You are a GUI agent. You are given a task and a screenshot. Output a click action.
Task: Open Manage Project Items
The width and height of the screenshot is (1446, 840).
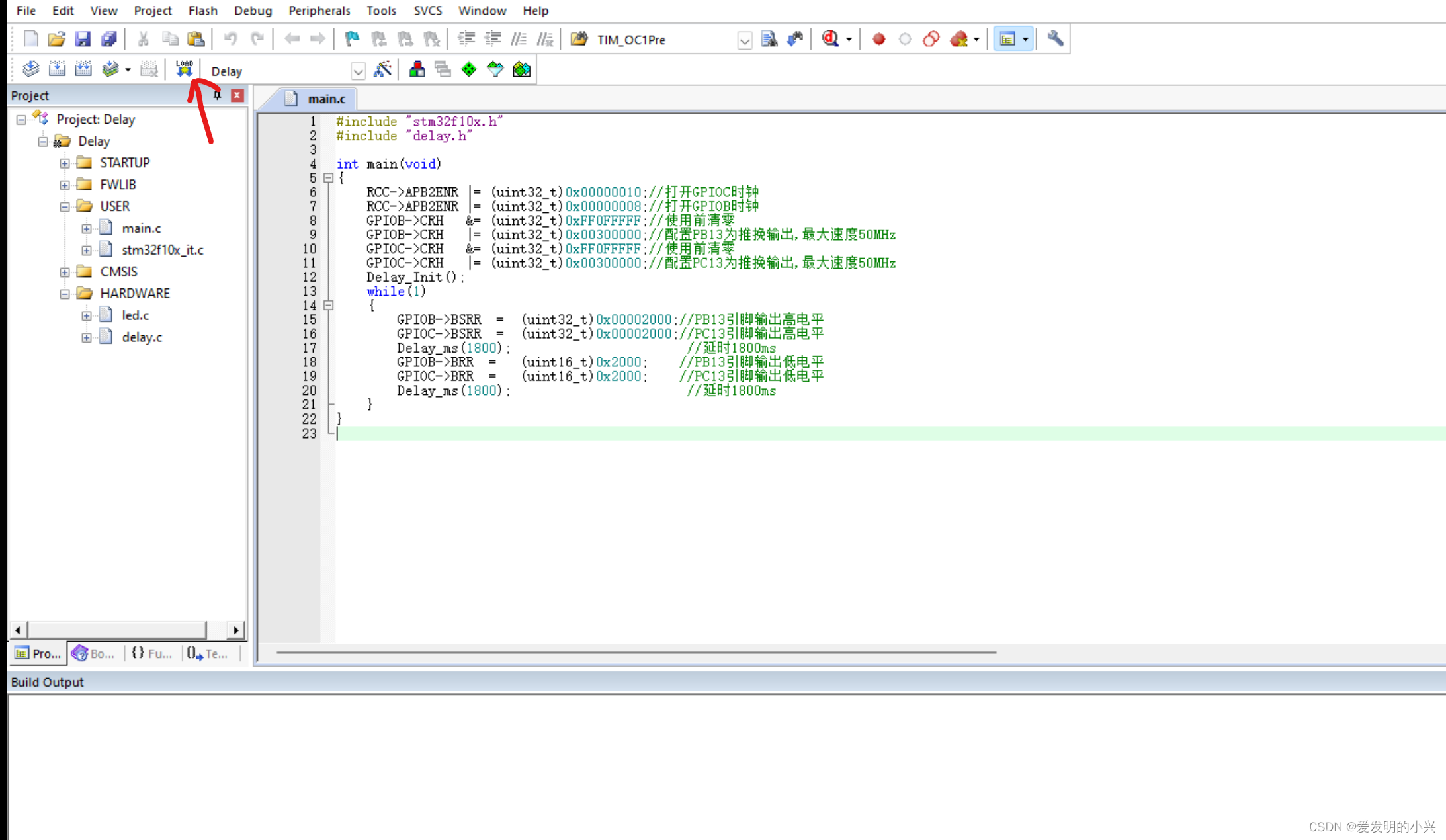click(417, 69)
